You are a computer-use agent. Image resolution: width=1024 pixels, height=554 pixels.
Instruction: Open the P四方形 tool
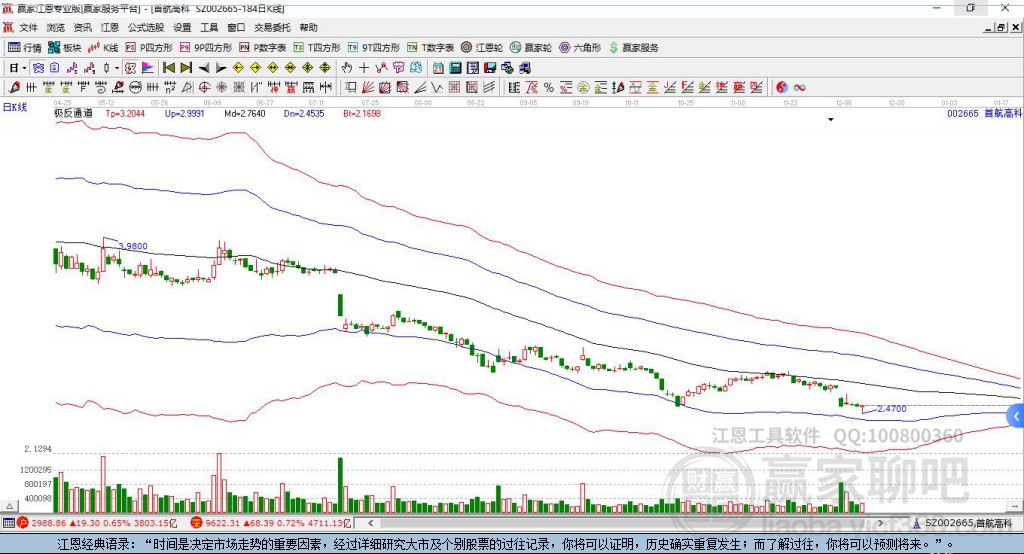149,48
